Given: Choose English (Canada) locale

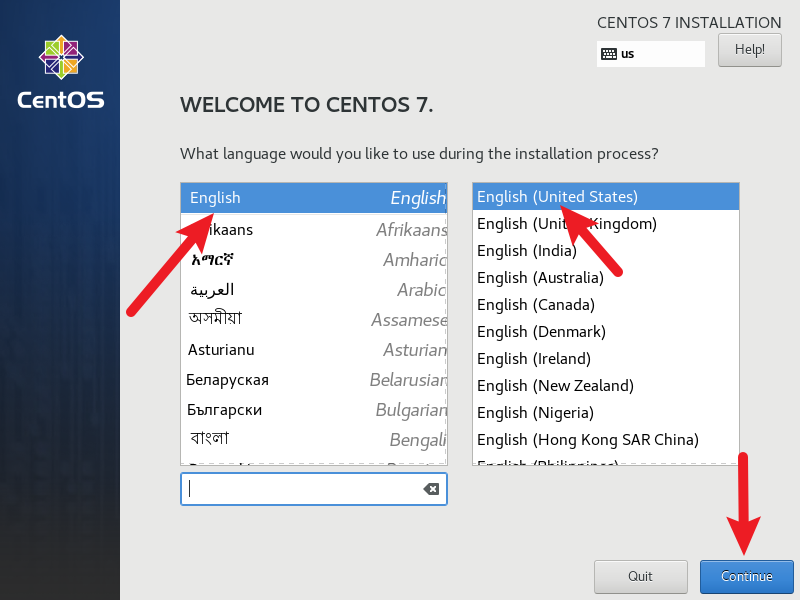Looking at the screenshot, I should pyautogui.click(x=606, y=305).
